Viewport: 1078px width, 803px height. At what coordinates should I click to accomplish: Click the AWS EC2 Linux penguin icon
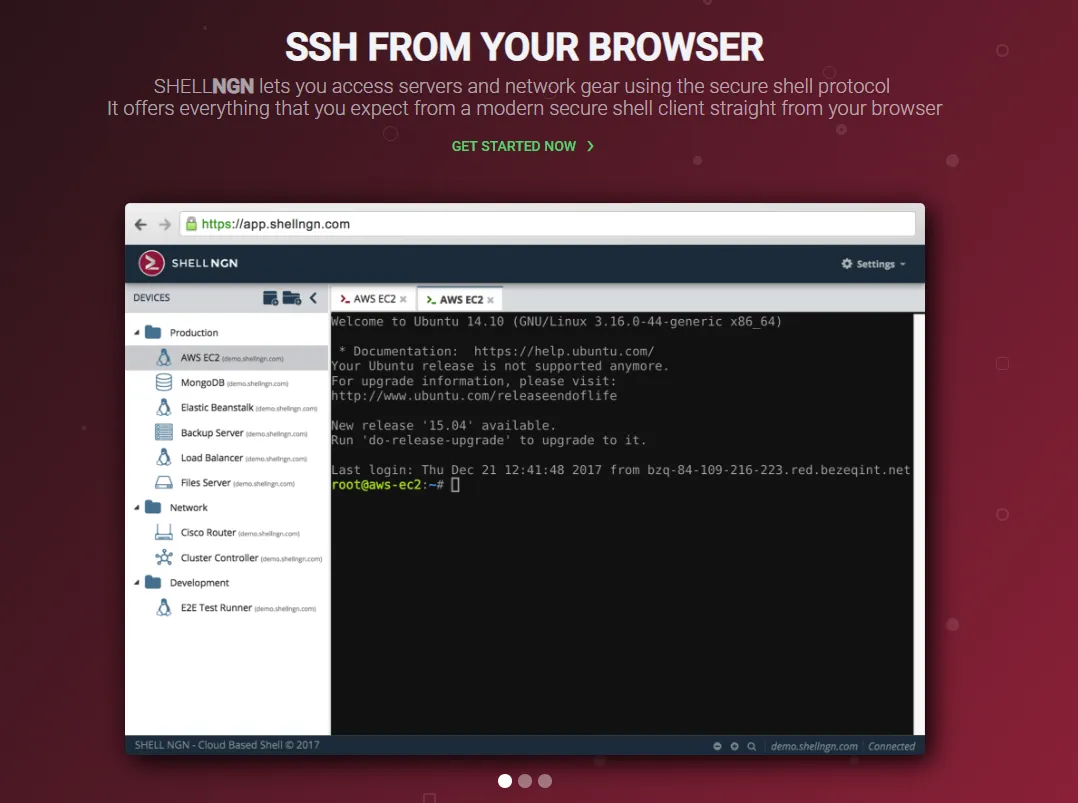(x=164, y=358)
